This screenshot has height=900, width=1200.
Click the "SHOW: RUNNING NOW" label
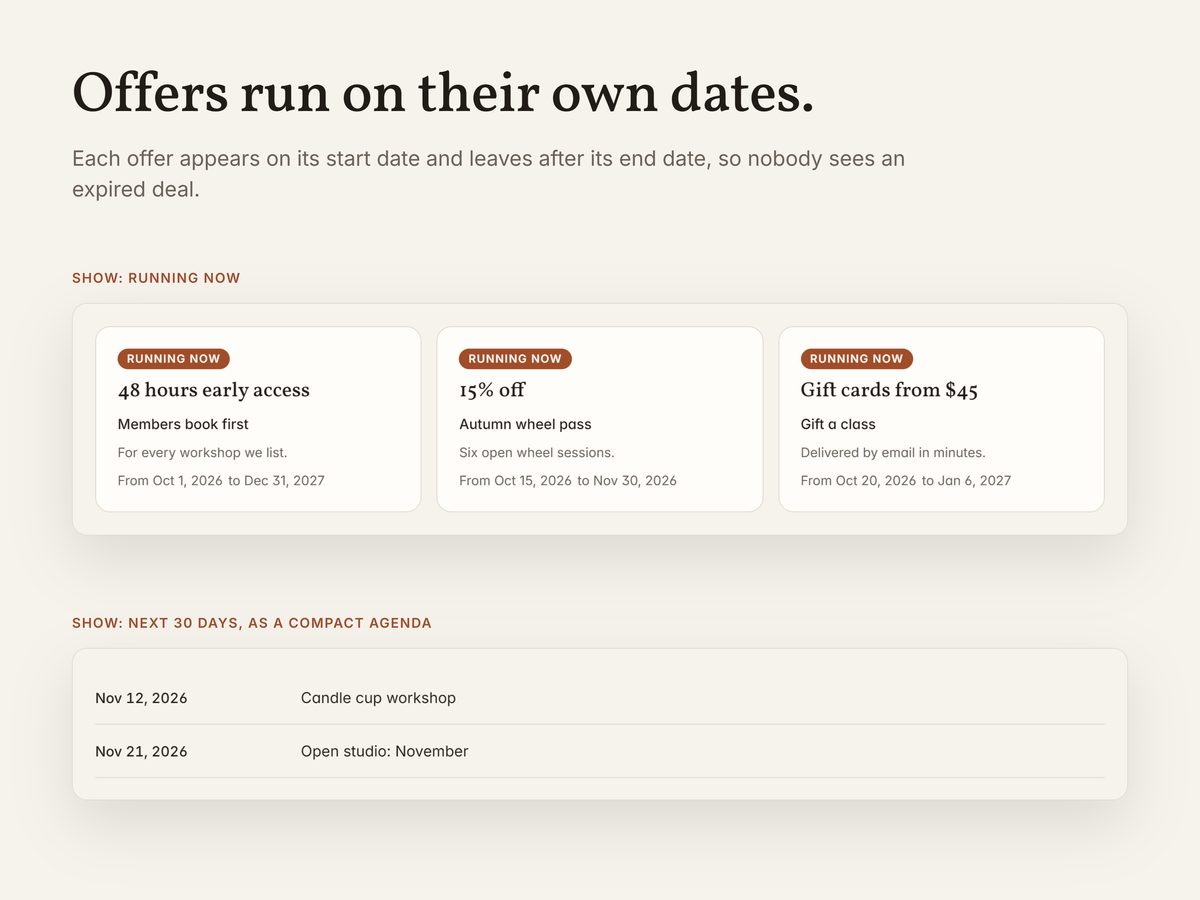(x=156, y=278)
